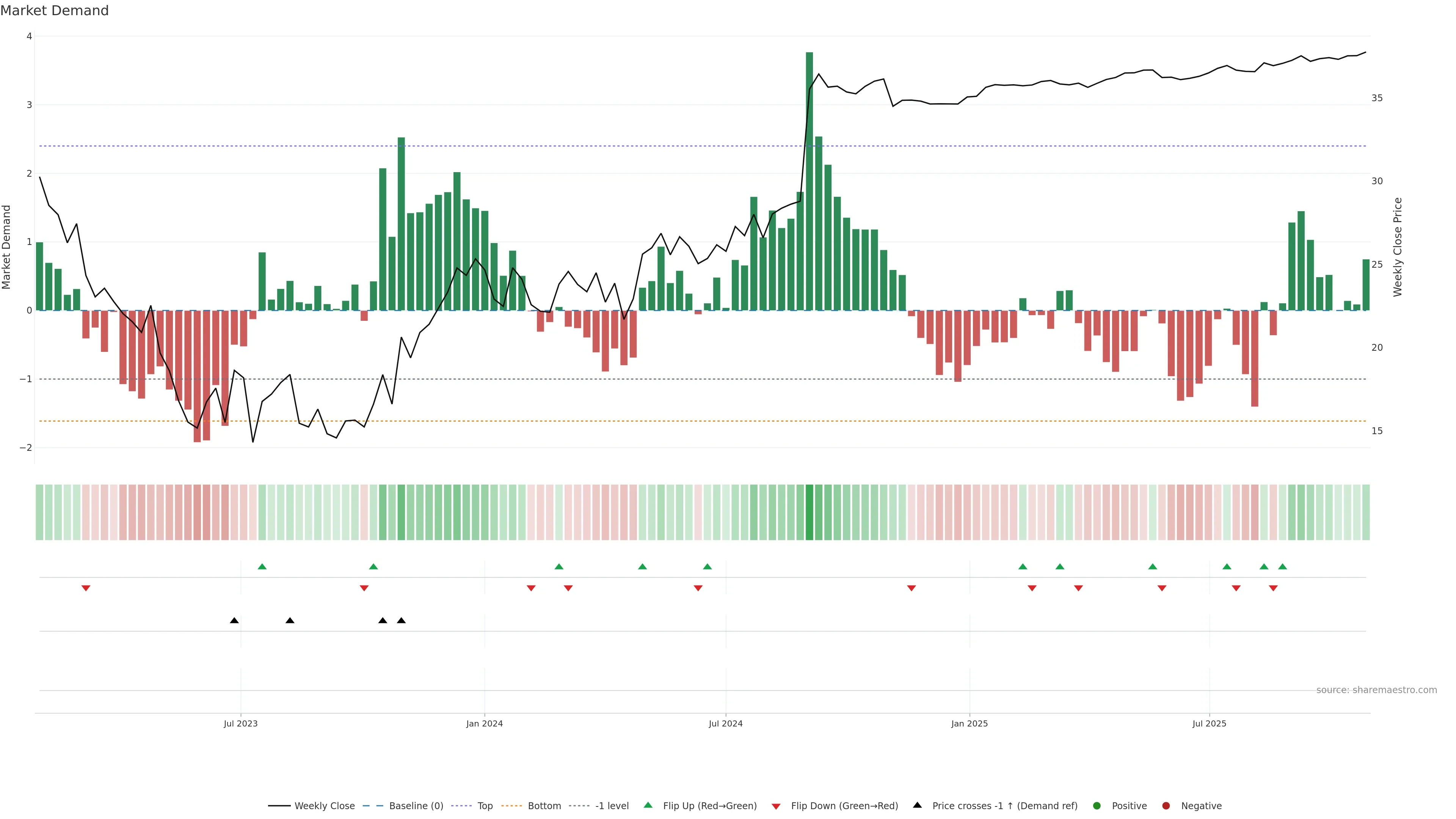Click the black triangle Price crosses legend icon
The image size is (1456, 819).
click(917, 805)
